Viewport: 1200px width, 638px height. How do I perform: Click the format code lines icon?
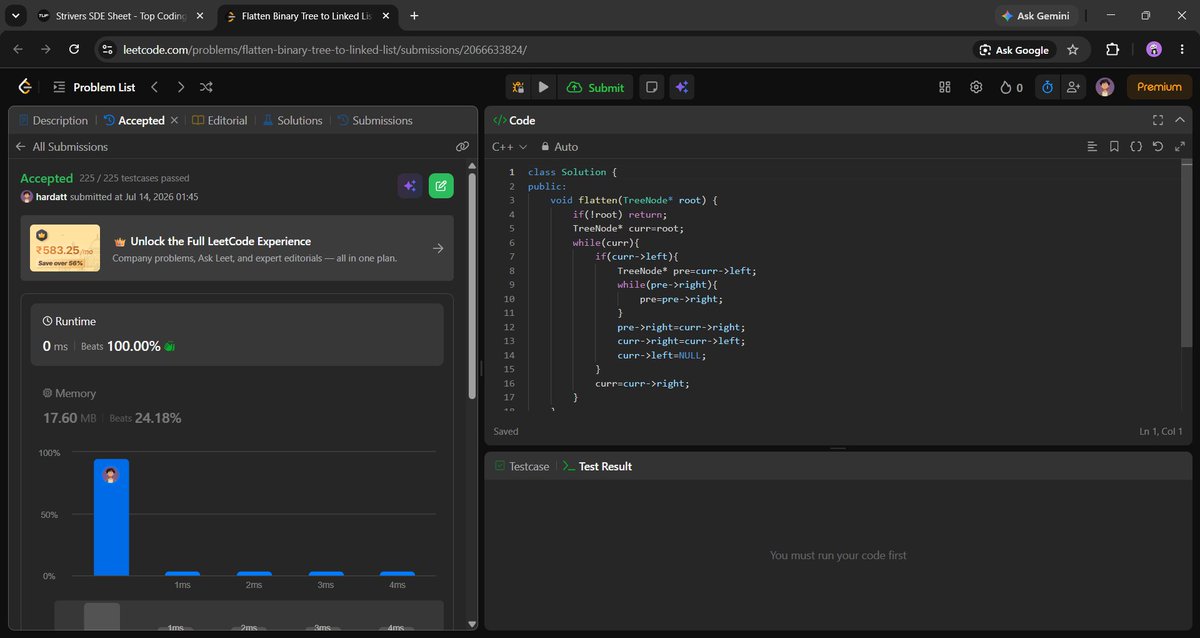(x=1092, y=146)
